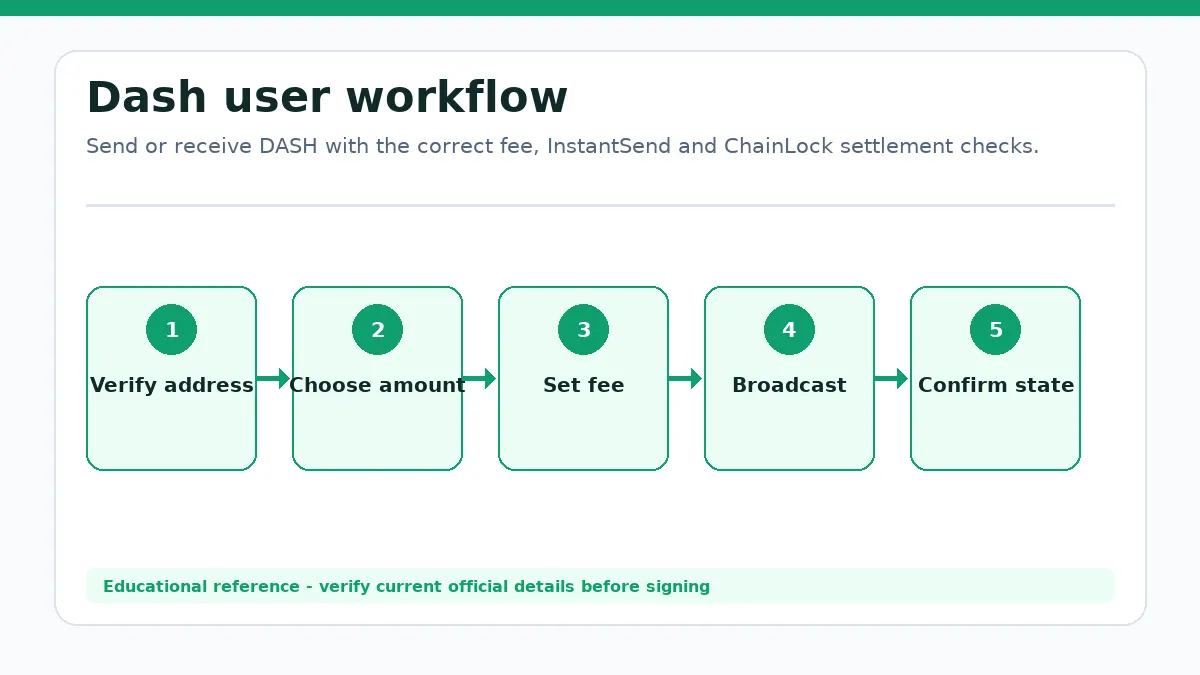Select the 'Choose amount' step label

pyautogui.click(x=378, y=385)
